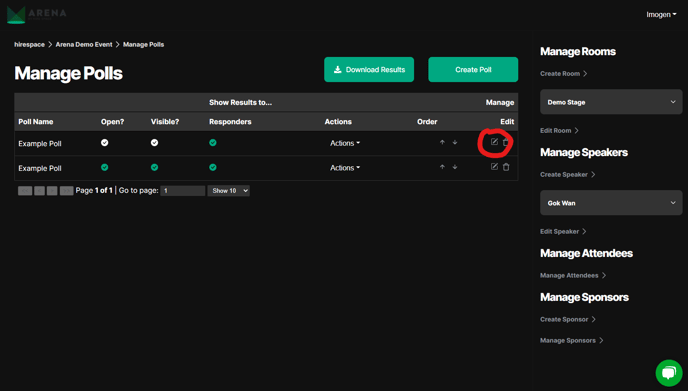
Task: Expand the Gok Wan speaker selector
Action: (611, 203)
